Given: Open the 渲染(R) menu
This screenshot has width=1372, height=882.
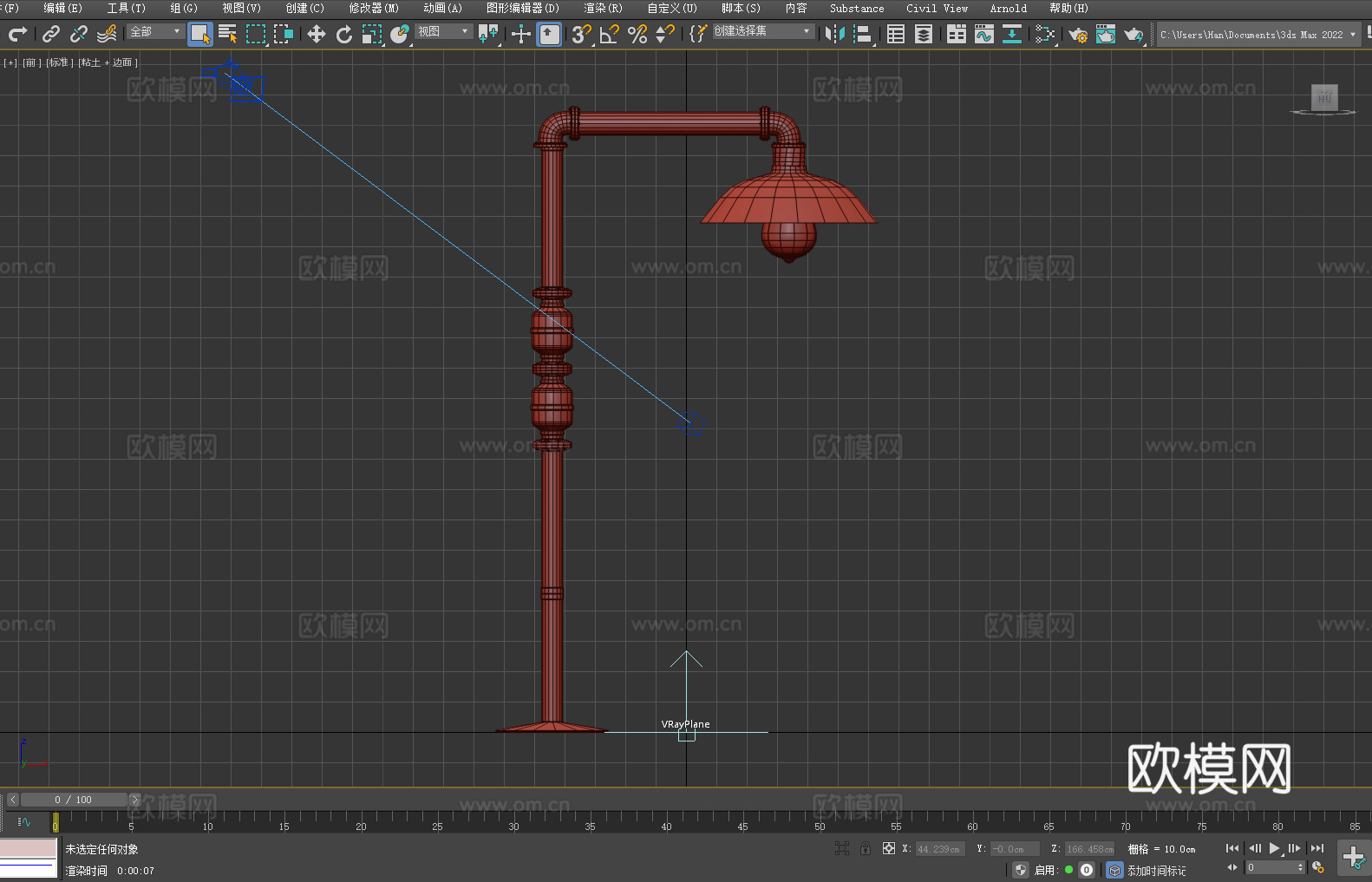Looking at the screenshot, I should tap(603, 8).
